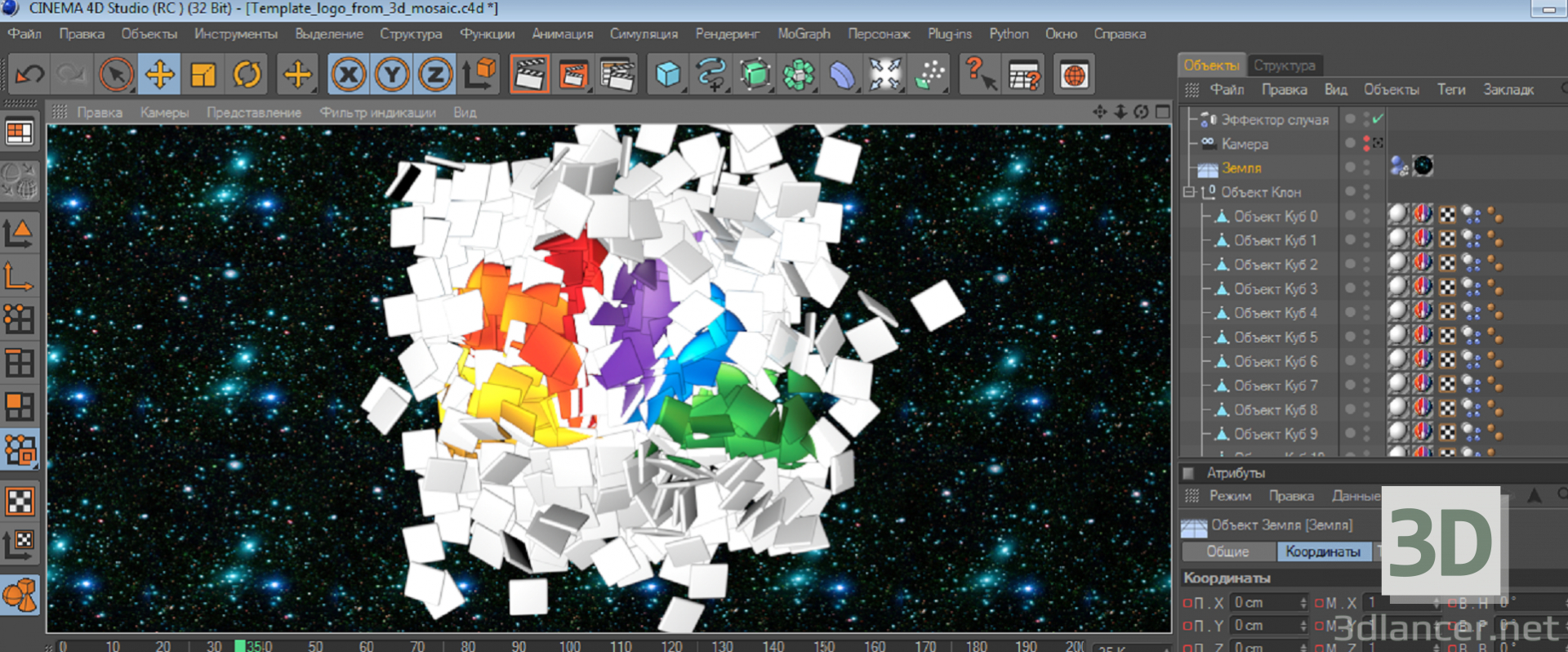Toggle the Эффектор случая green enable checkmark
1568x652 pixels.
[1378, 119]
